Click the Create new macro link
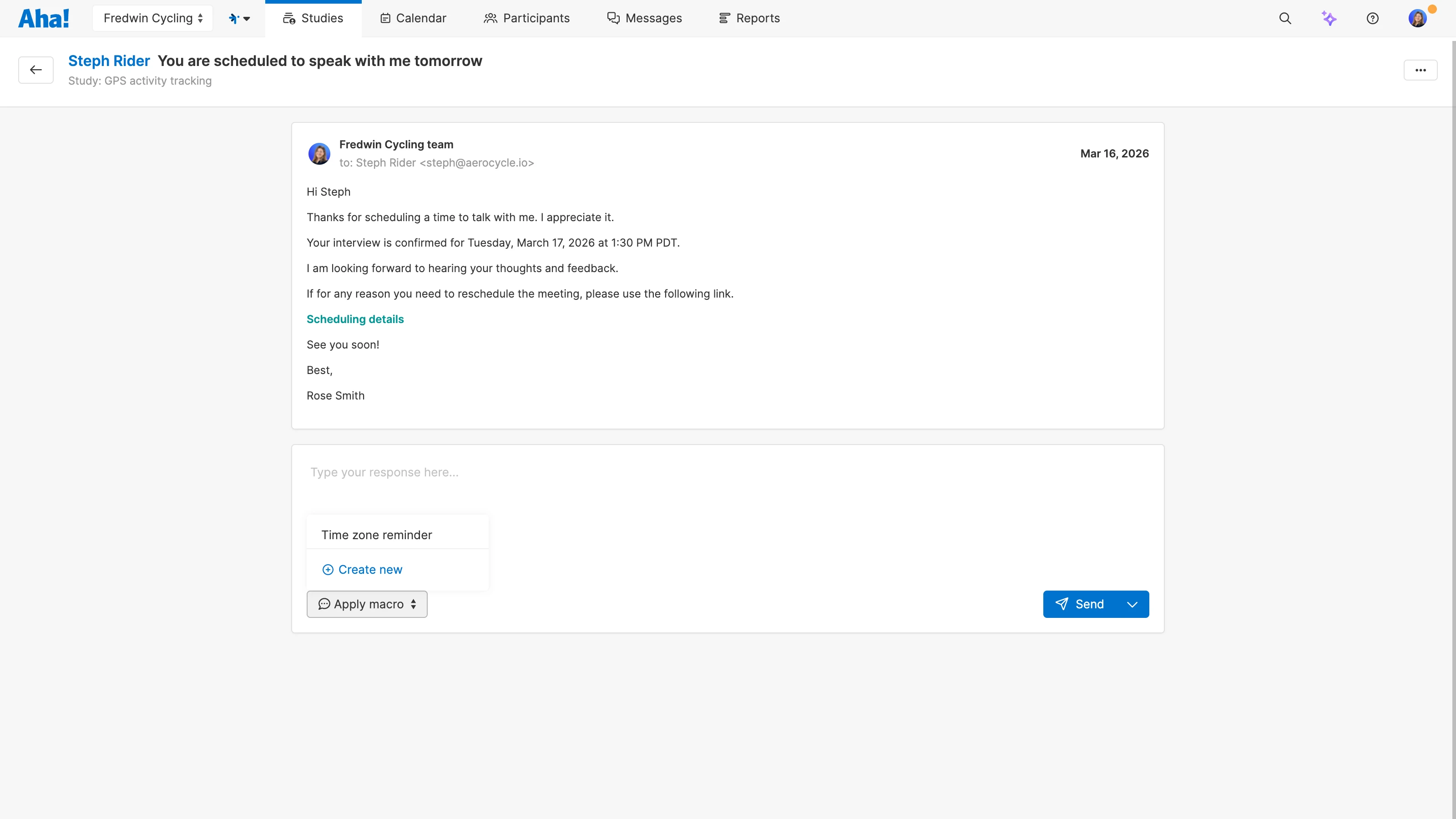The height and width of the screenshot is (819, 1456). pyautogui.click(x=362, y=569)
